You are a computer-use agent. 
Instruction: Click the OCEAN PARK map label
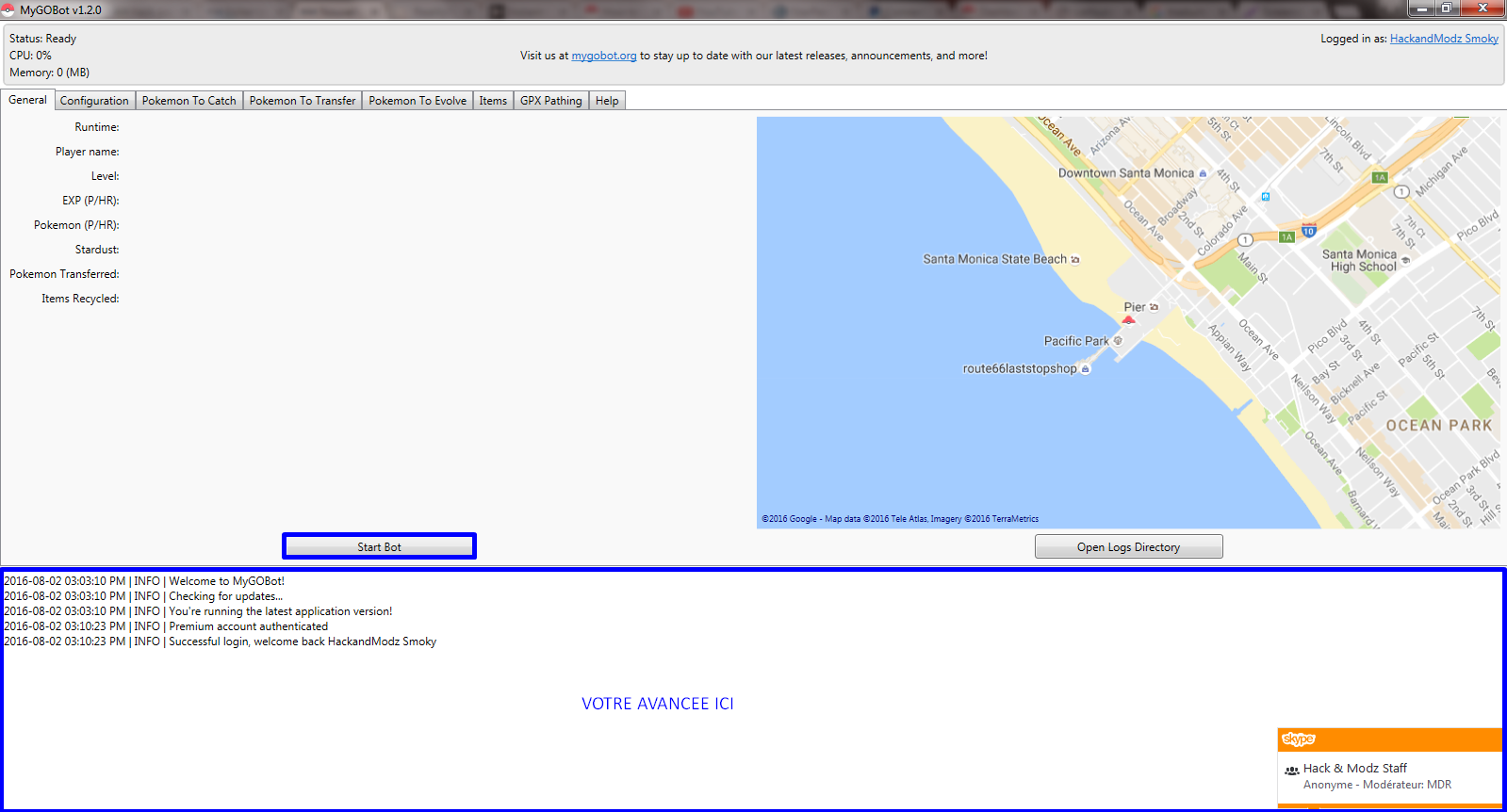click(x=1439, y=426)
